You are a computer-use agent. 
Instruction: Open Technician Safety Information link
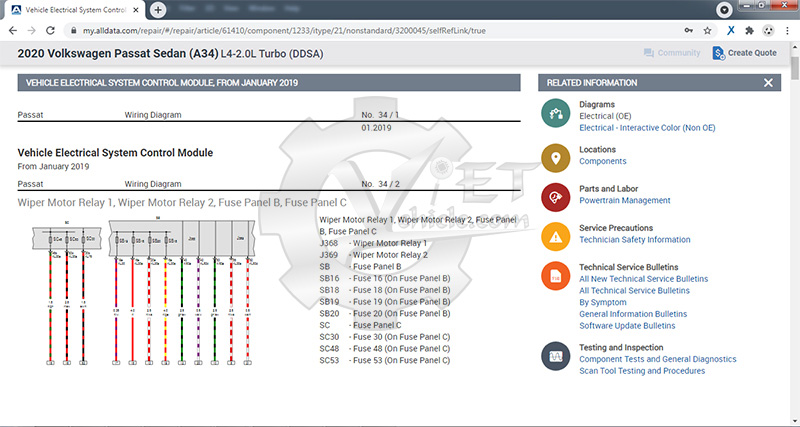coord(635,240)
